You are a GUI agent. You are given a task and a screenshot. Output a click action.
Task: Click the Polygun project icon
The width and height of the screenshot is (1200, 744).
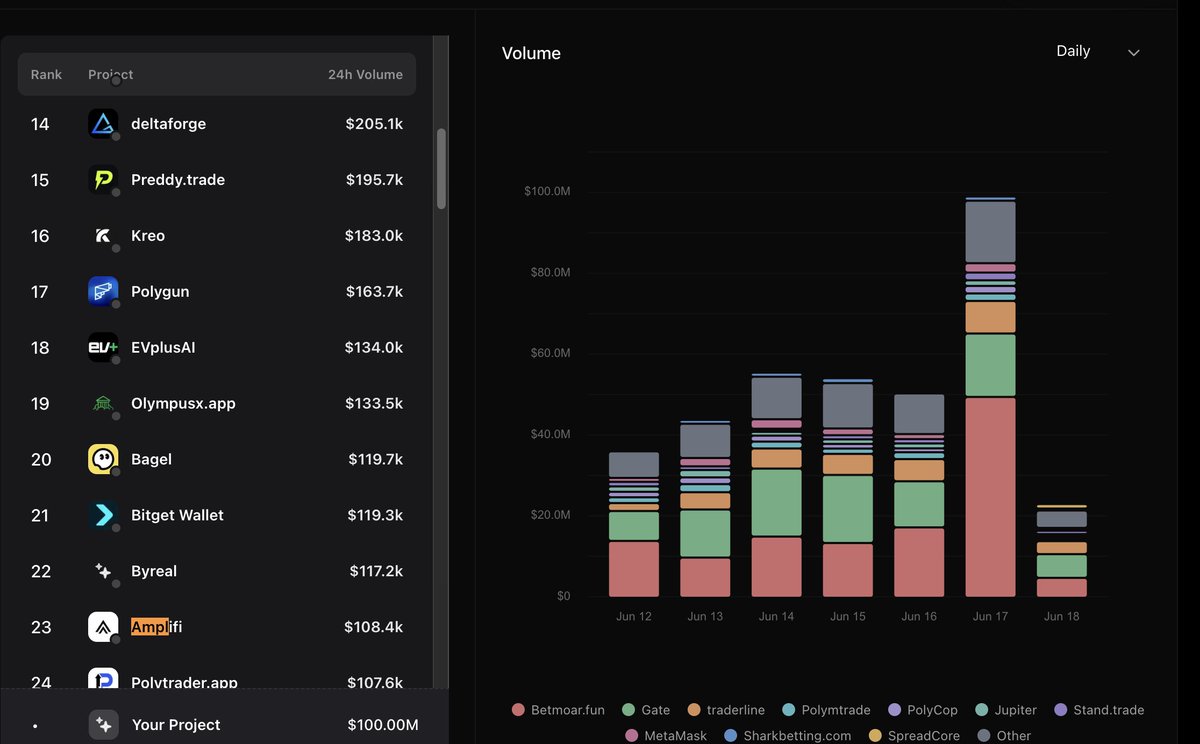103,292
